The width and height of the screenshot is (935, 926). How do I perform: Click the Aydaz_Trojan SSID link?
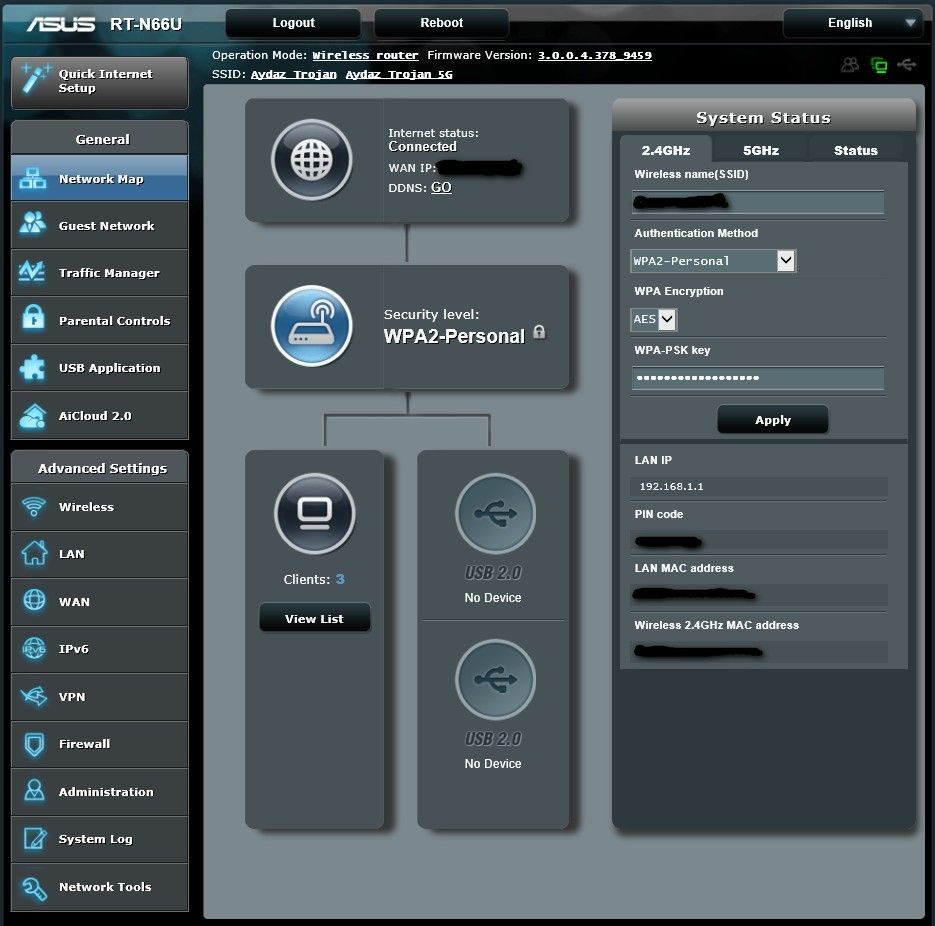[293, 75]
